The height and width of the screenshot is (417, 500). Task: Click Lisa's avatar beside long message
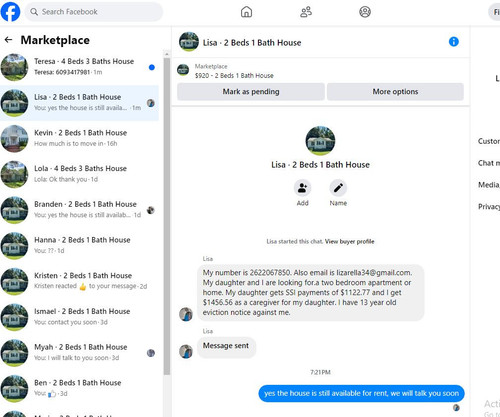click(186, 314)
